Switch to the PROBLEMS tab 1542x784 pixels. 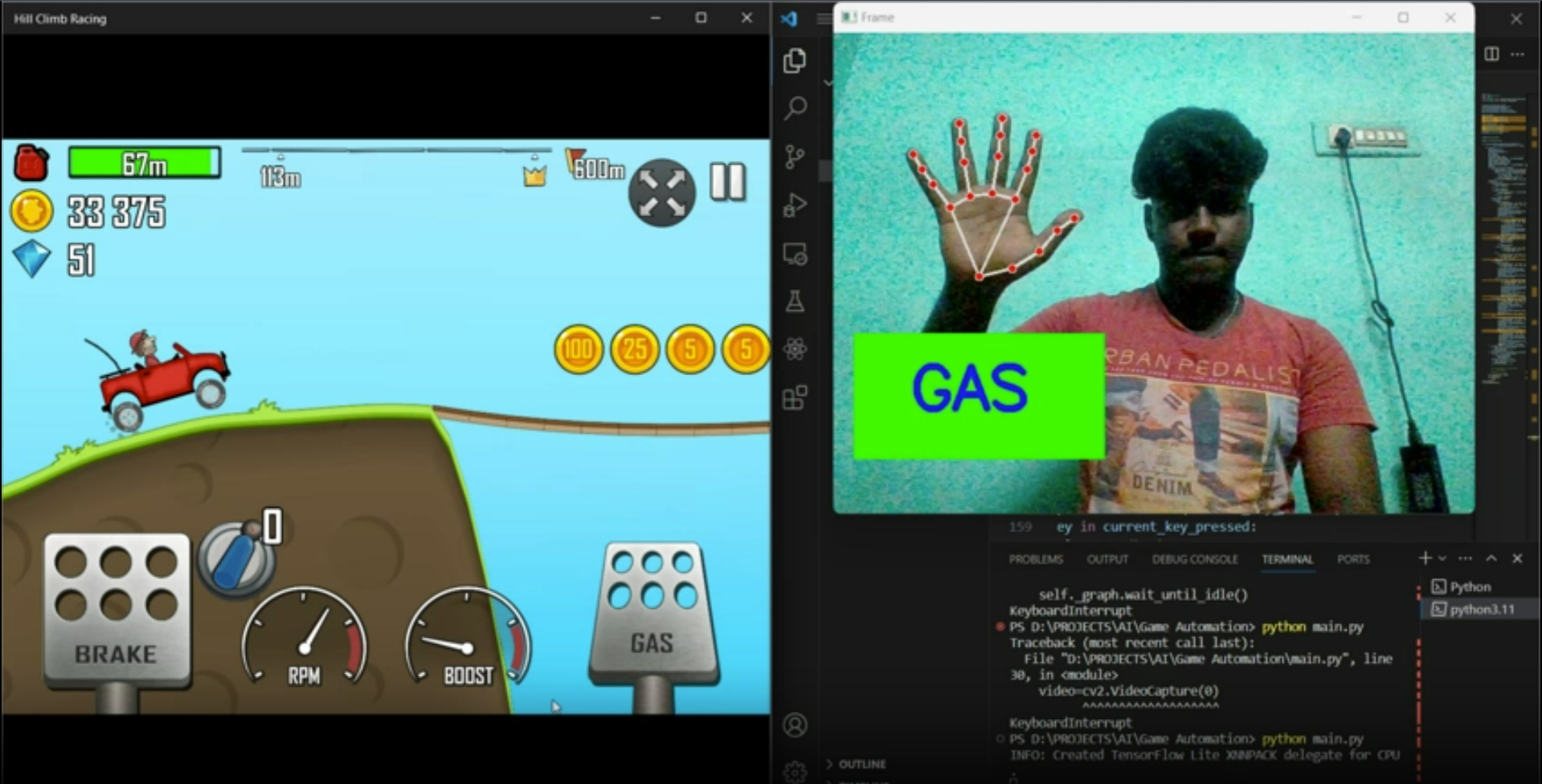coord(1036,559)
